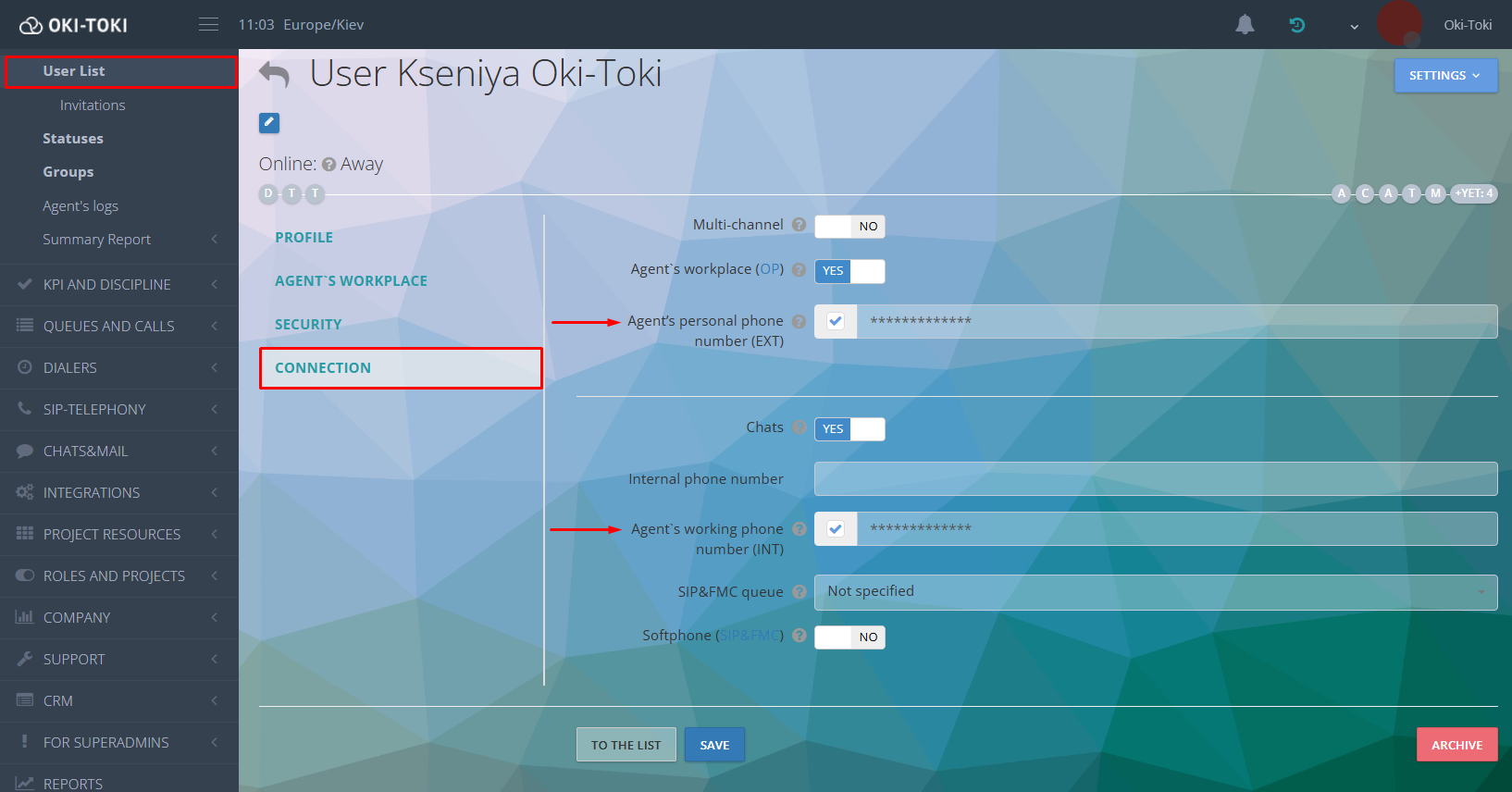Image resolution: width=1512 pixels, height=792 pixels.
Task: Expand the QUEUES AND CALLS menu
Action: (119, 327)
